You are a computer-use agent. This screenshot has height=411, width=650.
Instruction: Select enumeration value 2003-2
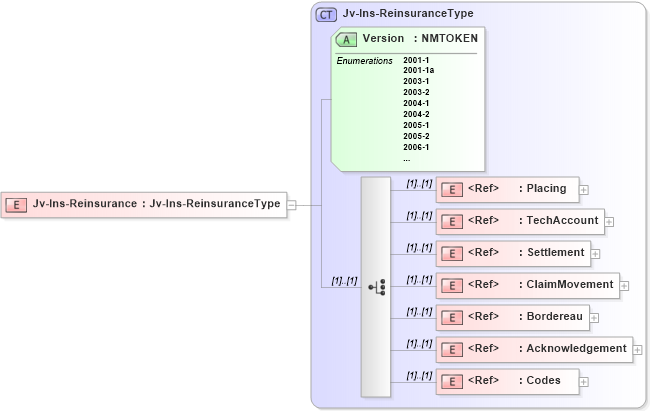[416, 92]
